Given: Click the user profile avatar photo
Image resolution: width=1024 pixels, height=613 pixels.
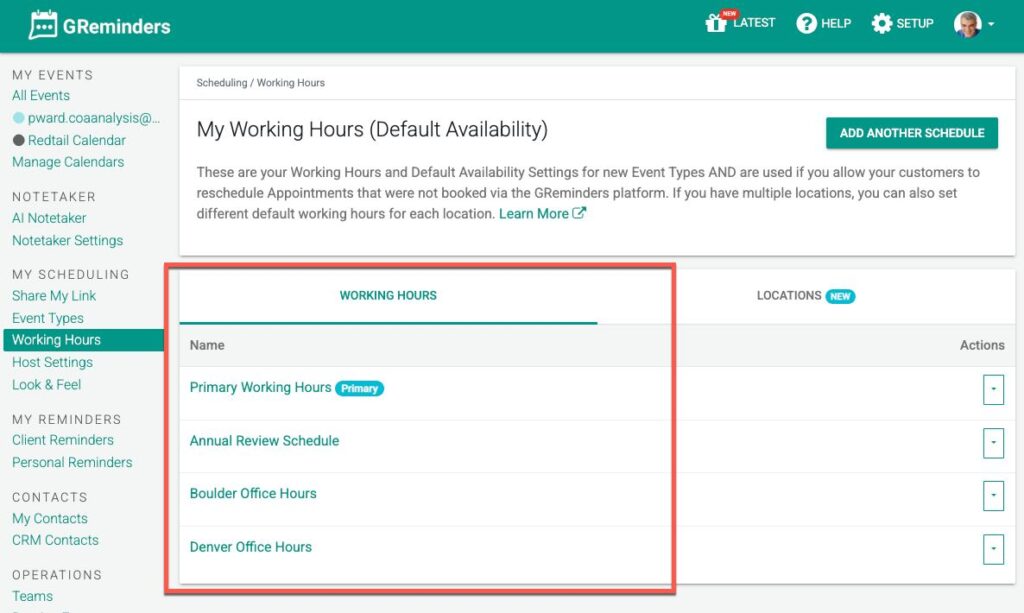Looking at the screenshot, I should click(x=967, y=24).
